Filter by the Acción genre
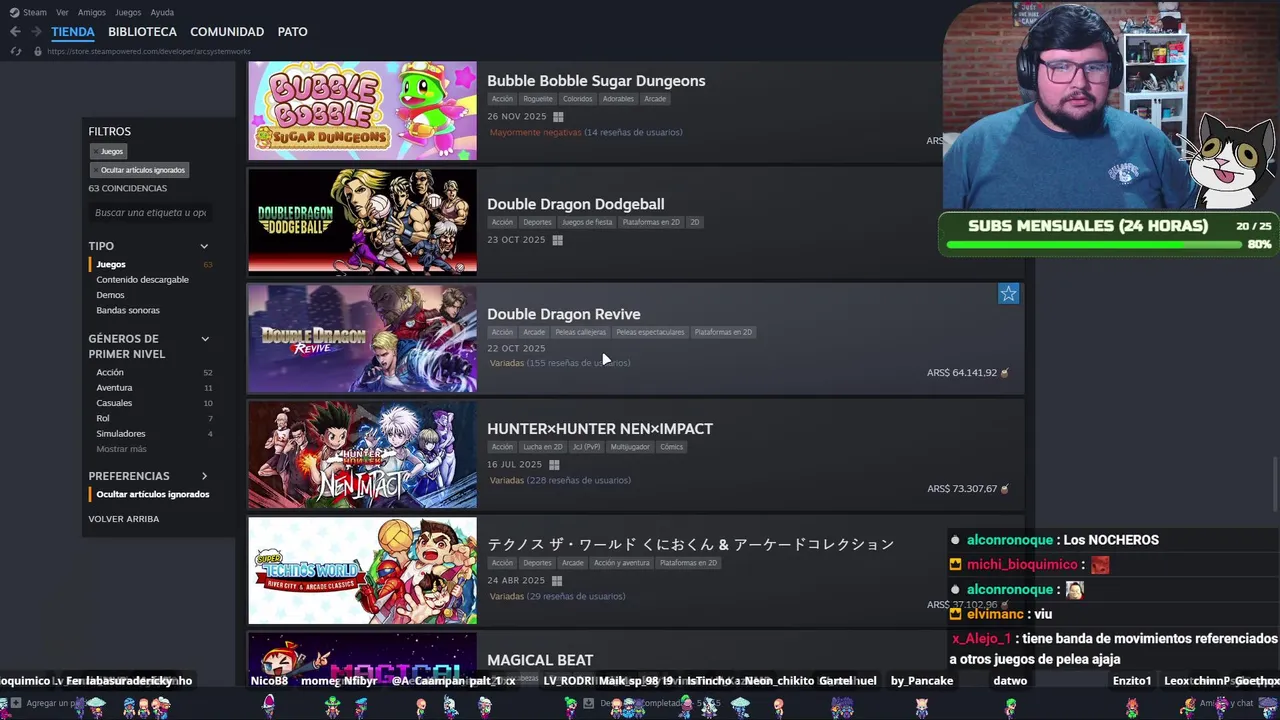The height and width of the screenshot is (720, 1280). coord(110,373)
